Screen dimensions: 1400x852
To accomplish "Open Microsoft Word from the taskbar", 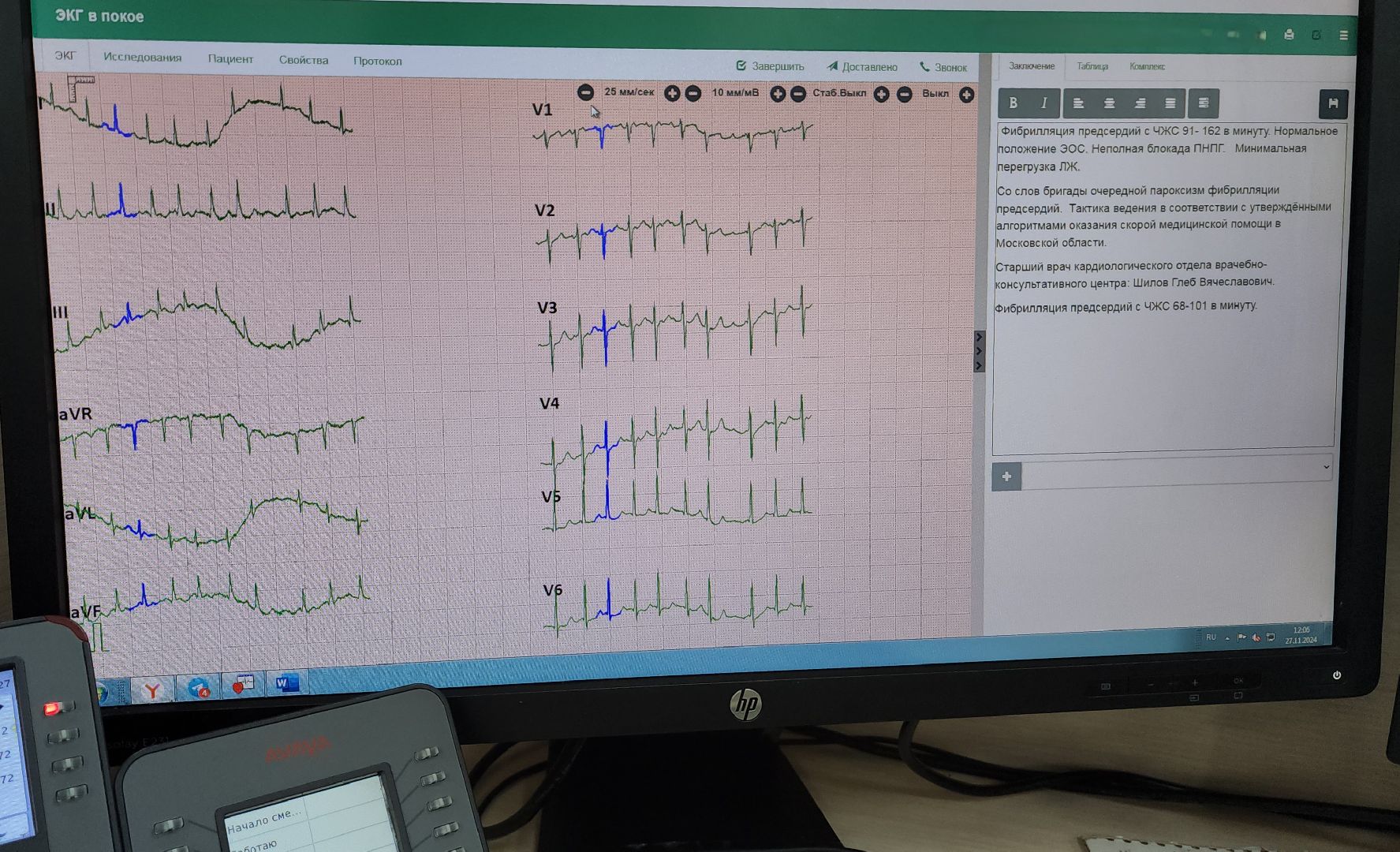I will click(x=285, y=683).
